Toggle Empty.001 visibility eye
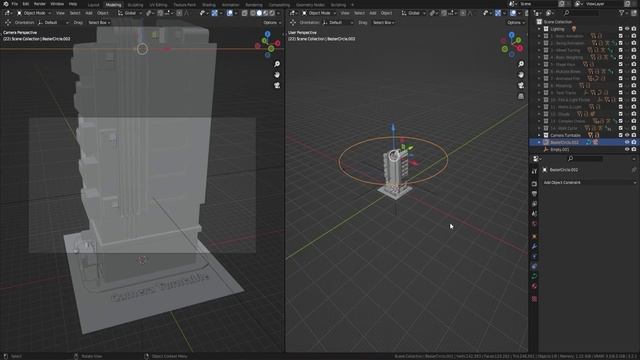640x360 pixels. pos(627,149)
